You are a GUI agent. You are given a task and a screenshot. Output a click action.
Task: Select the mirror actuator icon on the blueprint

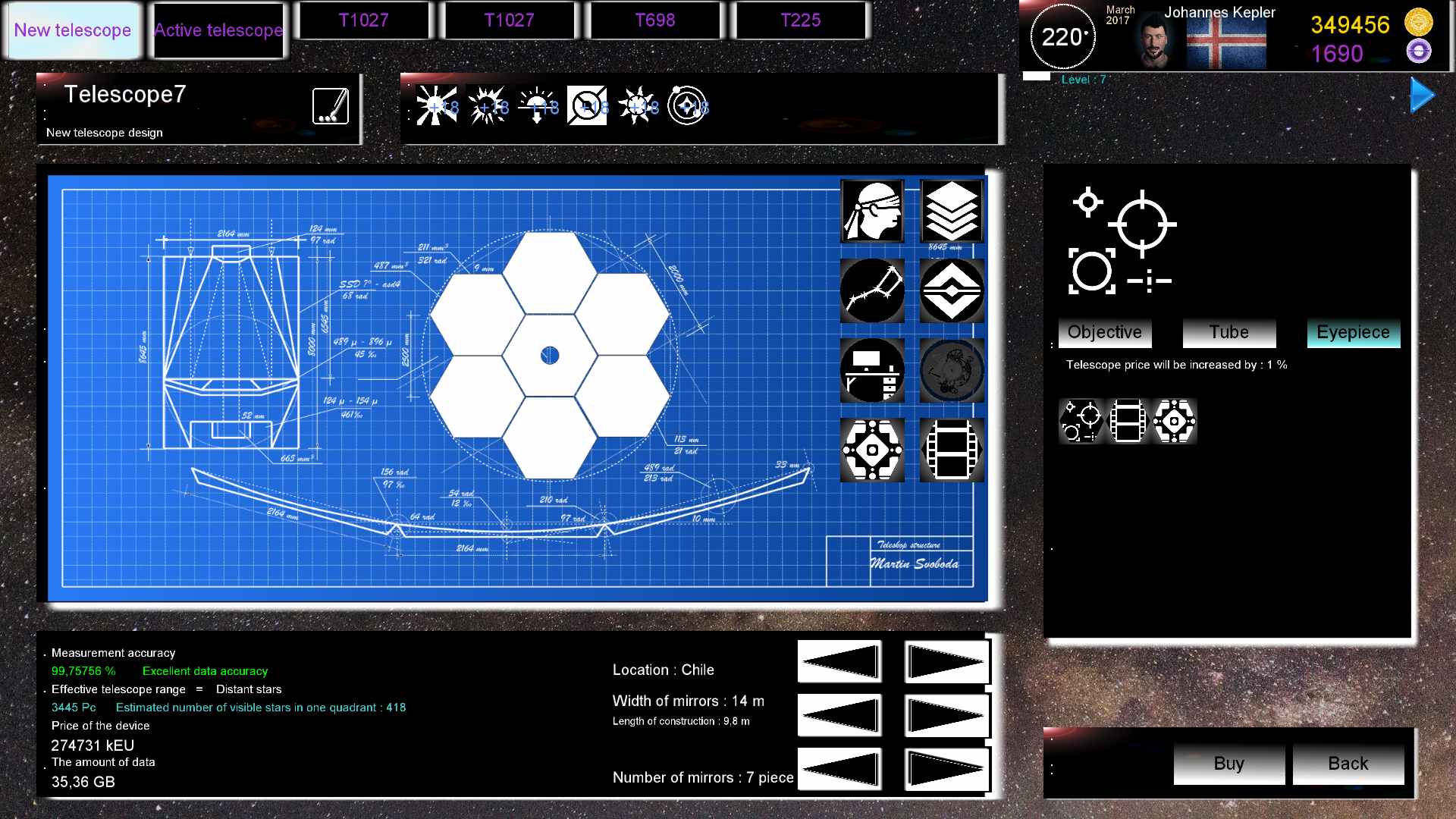point(872,450)
